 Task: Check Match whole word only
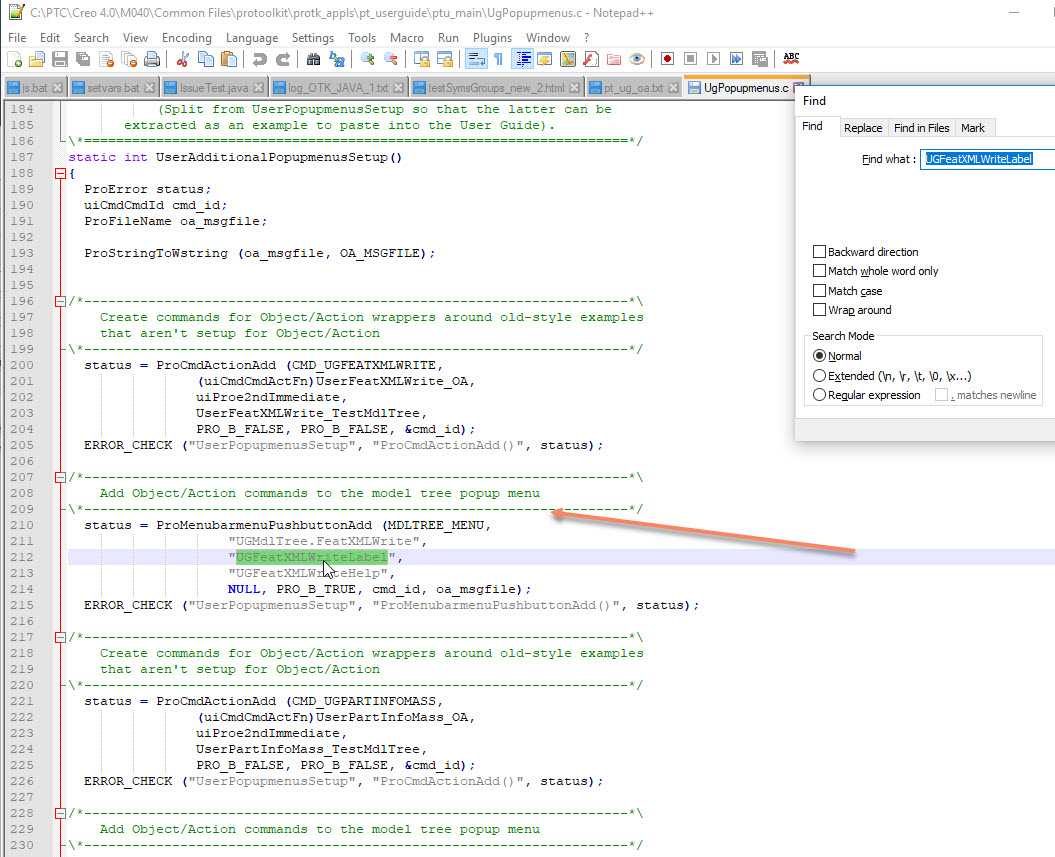[x=820, y=271]
